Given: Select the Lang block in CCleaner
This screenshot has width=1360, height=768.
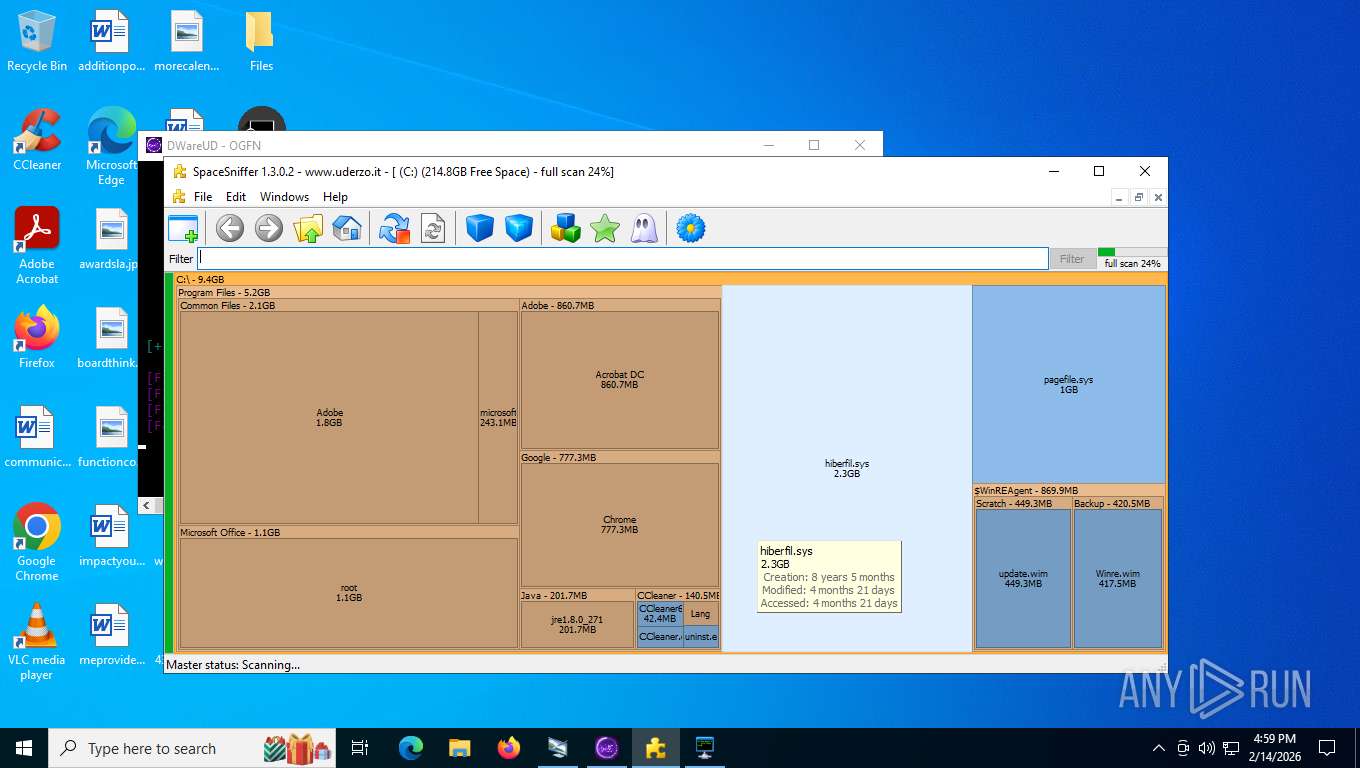Looking at the screenshot, I should coord(701,614).
